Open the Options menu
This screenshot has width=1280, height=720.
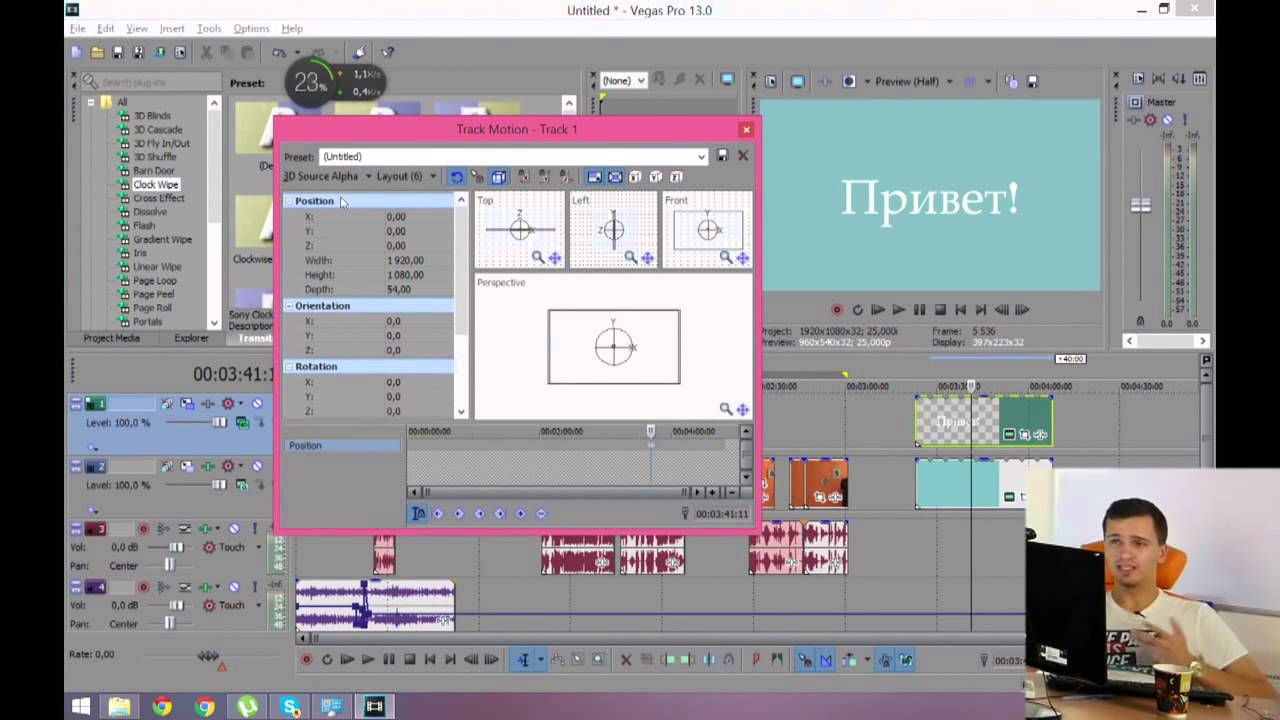point(251,29)
